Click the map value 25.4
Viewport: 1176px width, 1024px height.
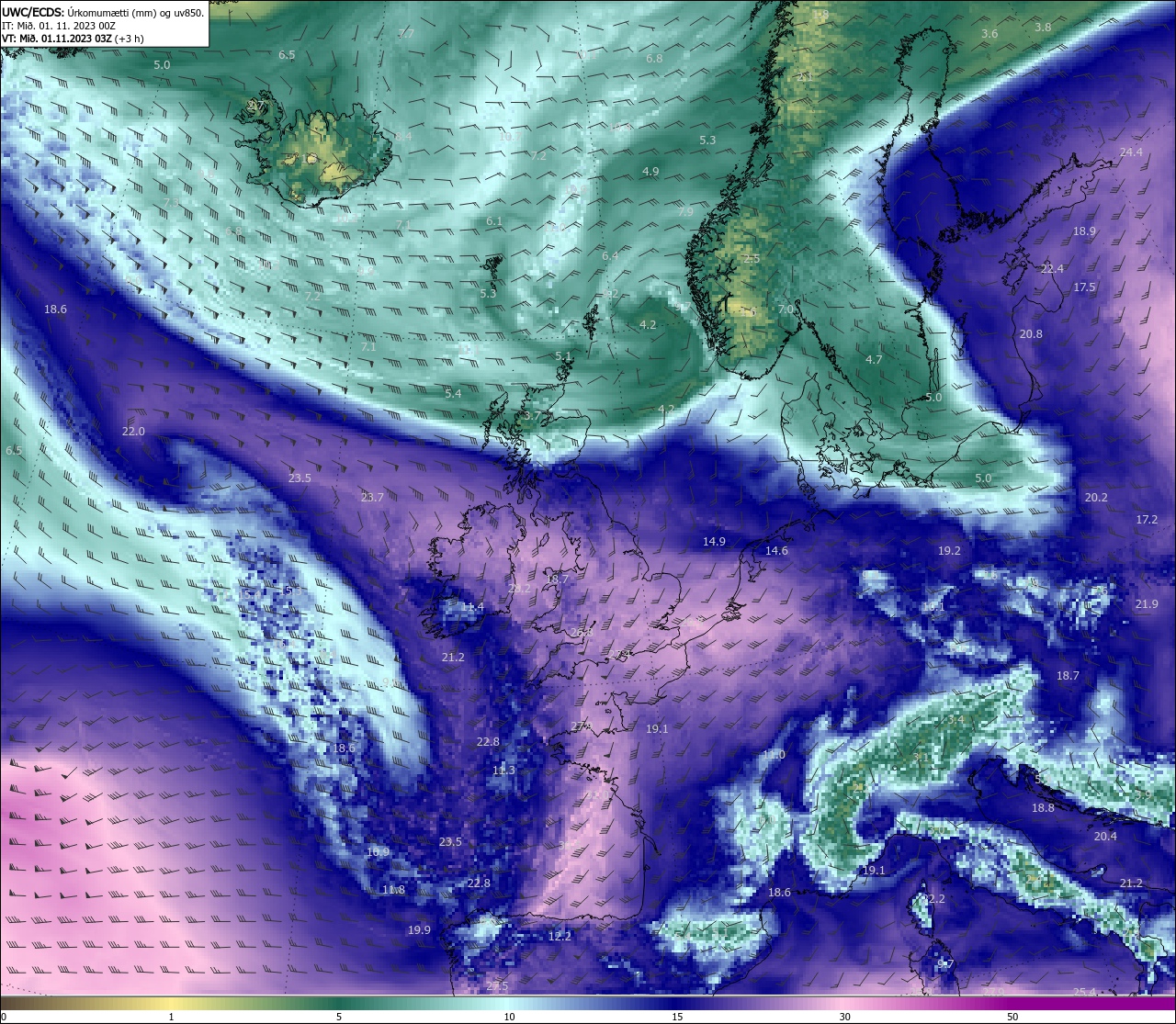(1085, 992)
